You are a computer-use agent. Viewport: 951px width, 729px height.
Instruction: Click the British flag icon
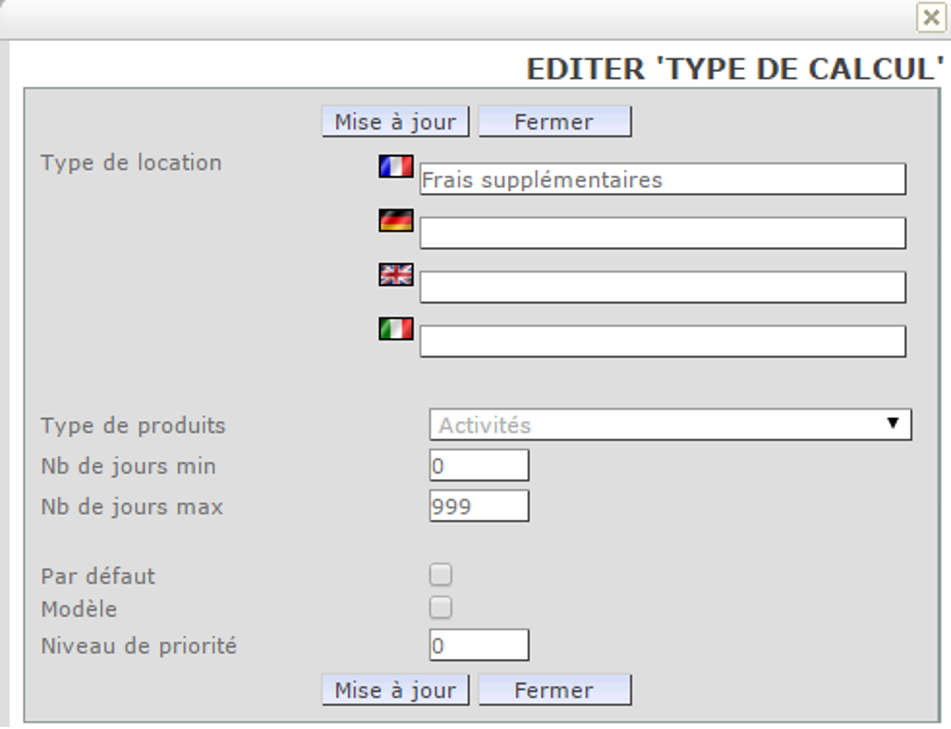[x=396, y=275]
